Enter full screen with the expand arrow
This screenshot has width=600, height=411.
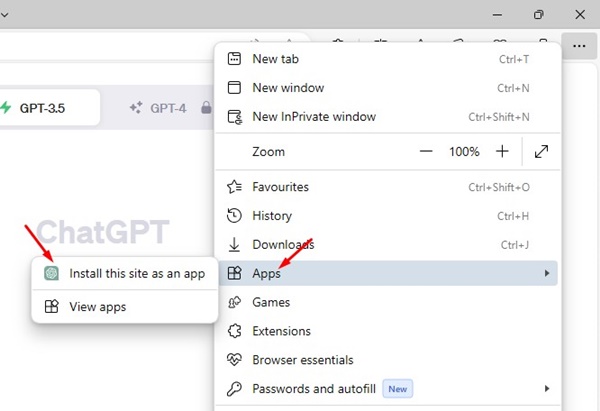pyautogui.click(x=541, y=152)
